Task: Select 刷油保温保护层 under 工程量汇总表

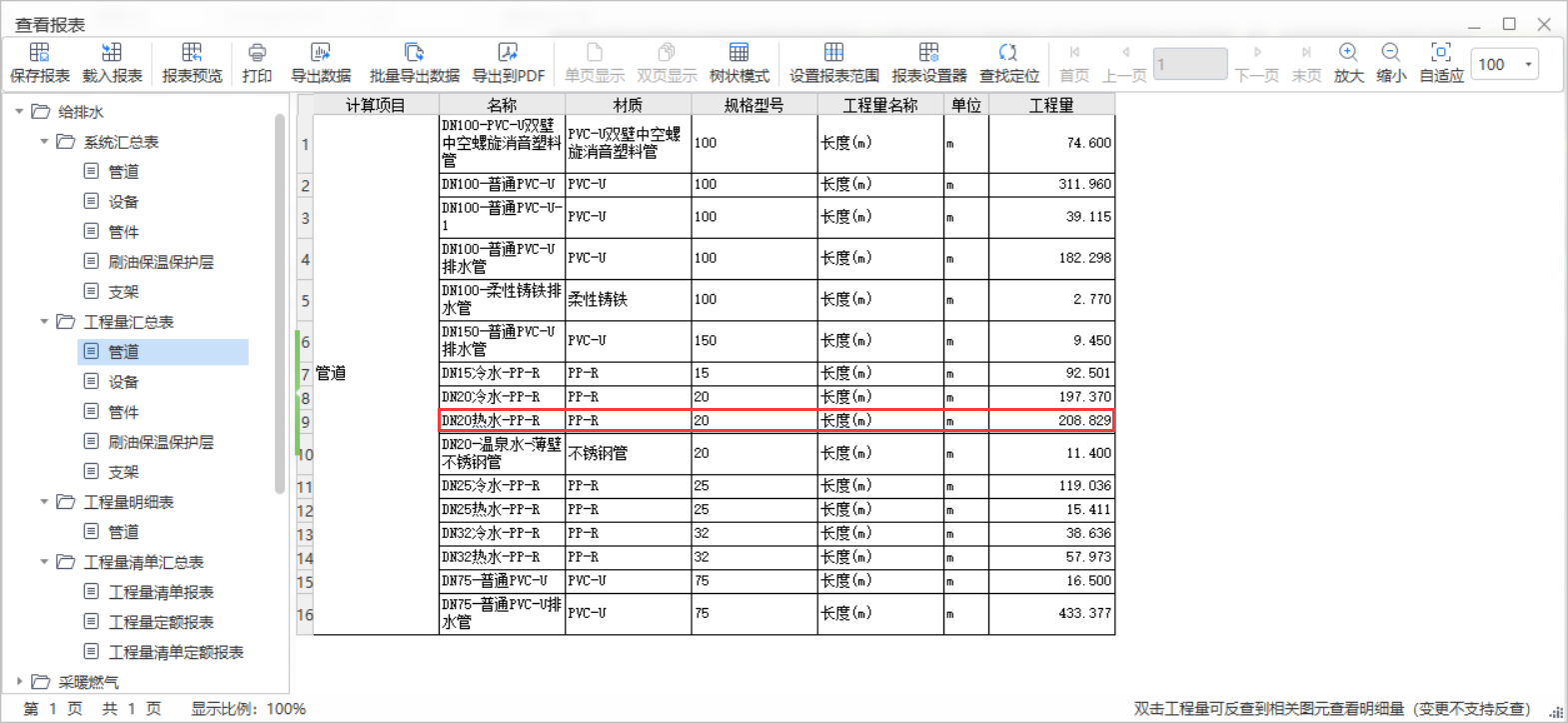Action: point(161,442)
